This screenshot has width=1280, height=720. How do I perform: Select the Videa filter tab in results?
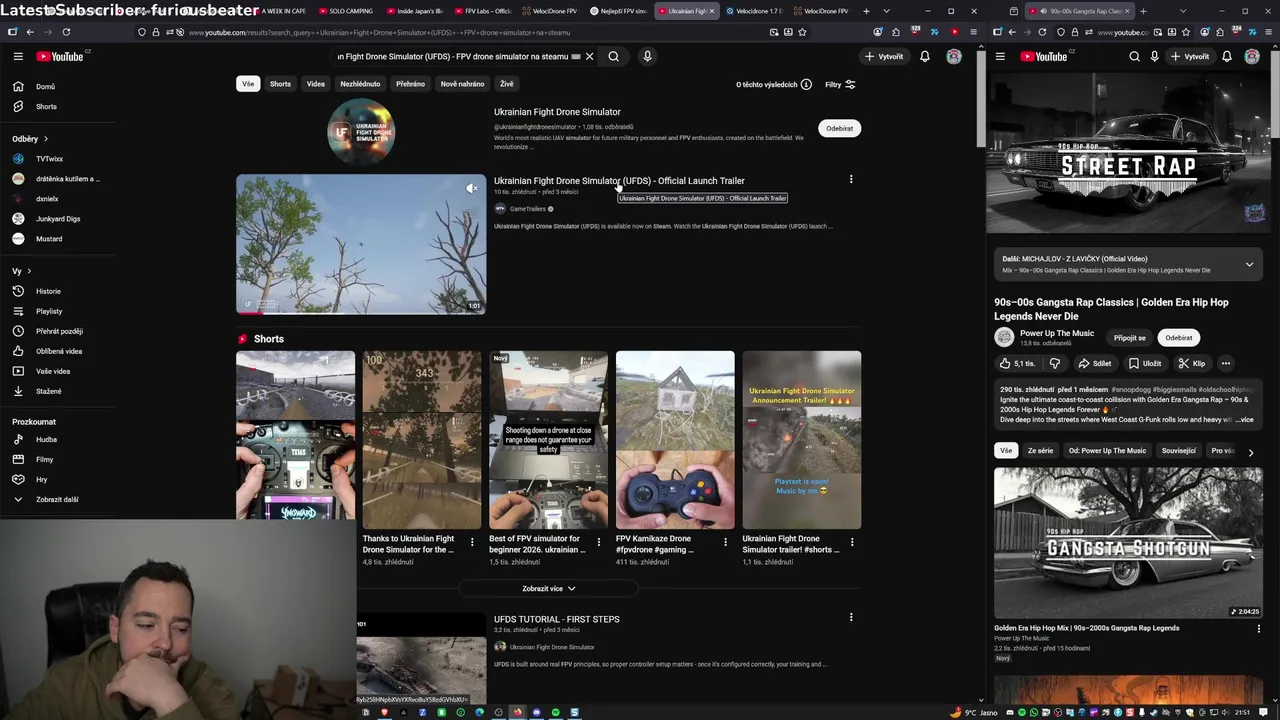316,84
